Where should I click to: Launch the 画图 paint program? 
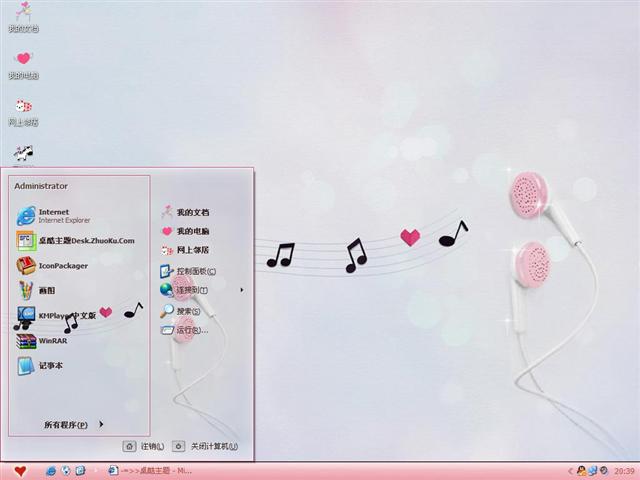coord(36,291)
